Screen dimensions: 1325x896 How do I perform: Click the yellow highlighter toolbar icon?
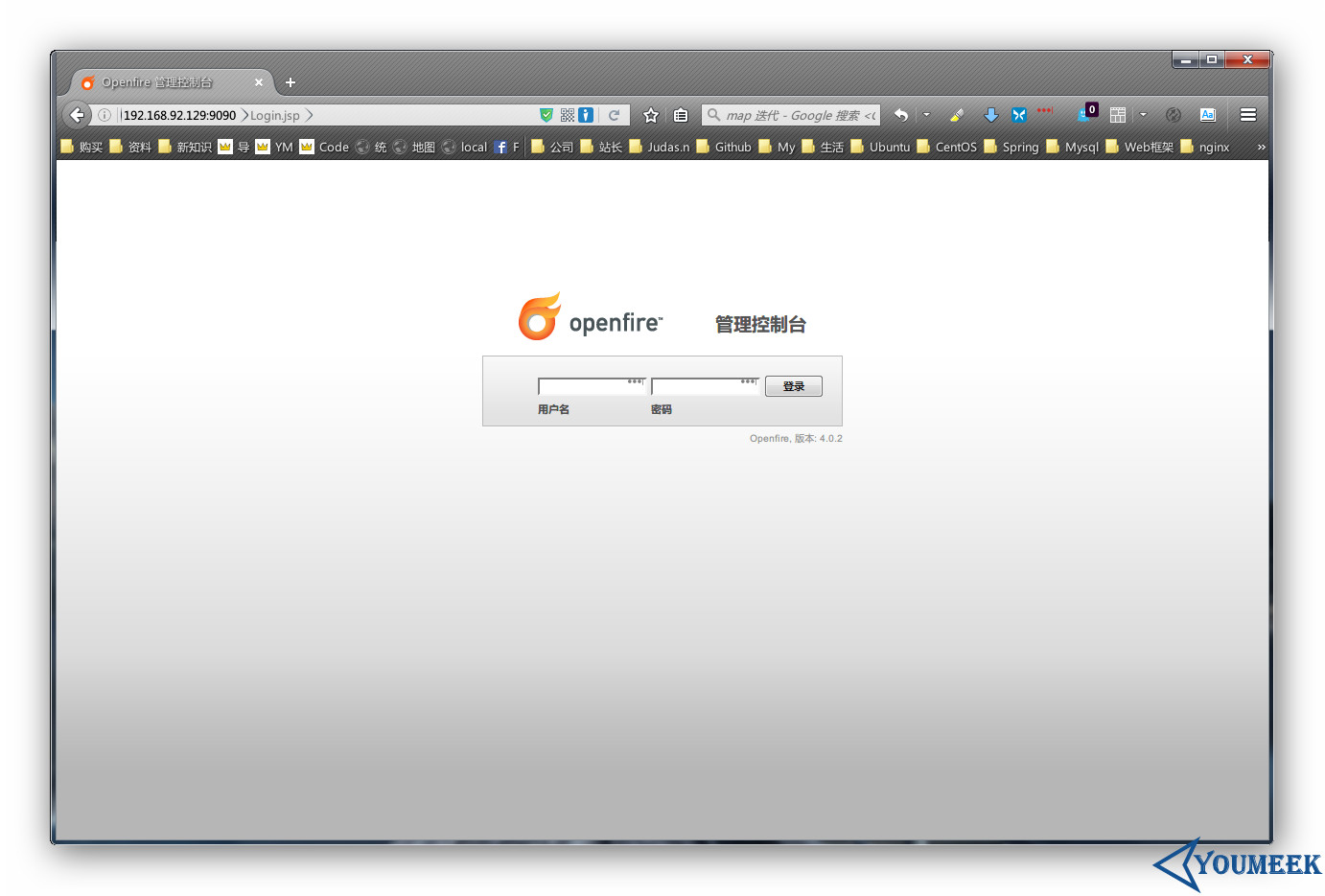pos(957,115)
